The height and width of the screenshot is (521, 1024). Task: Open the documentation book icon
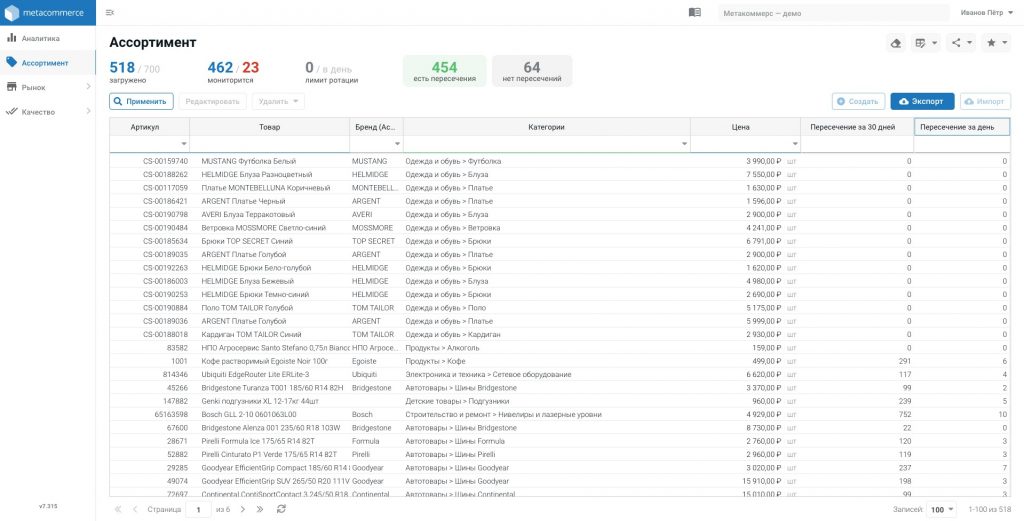(x=695, y=12)
